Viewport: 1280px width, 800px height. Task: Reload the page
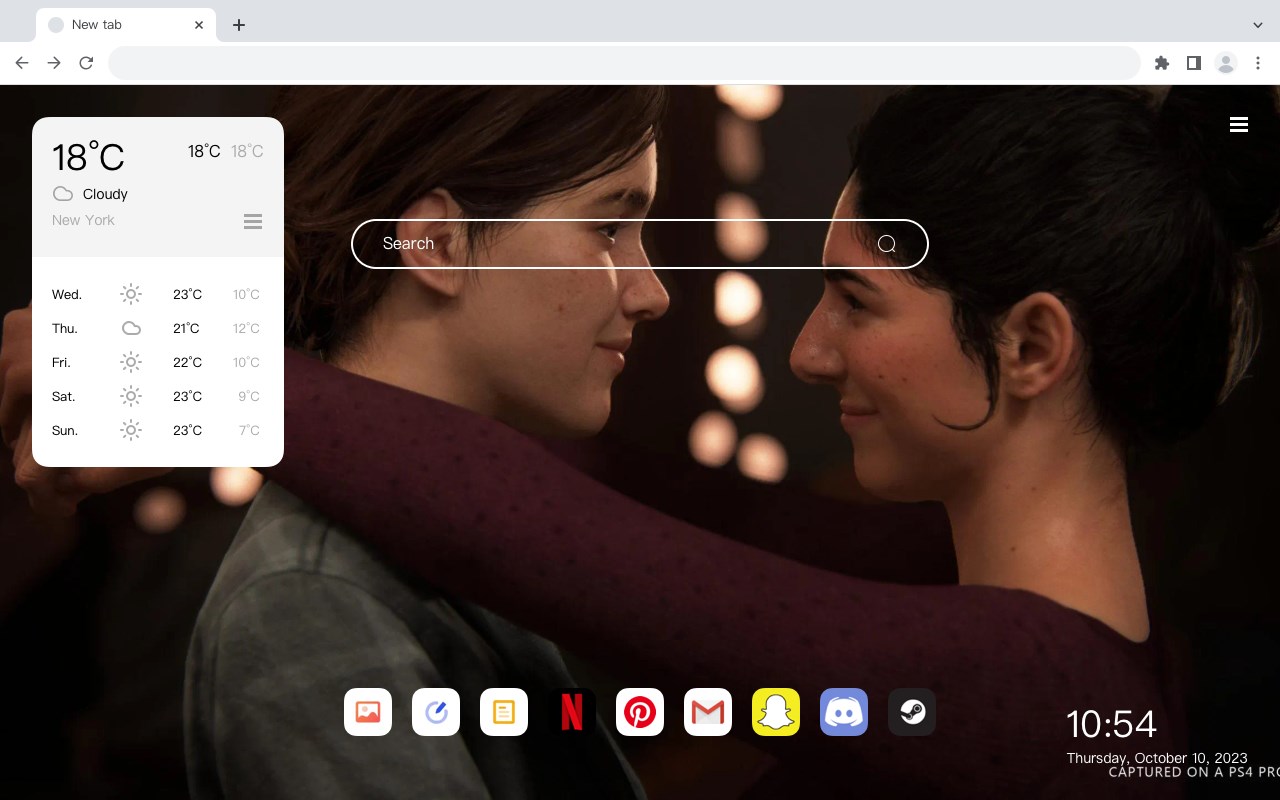[x=86, y=63]
